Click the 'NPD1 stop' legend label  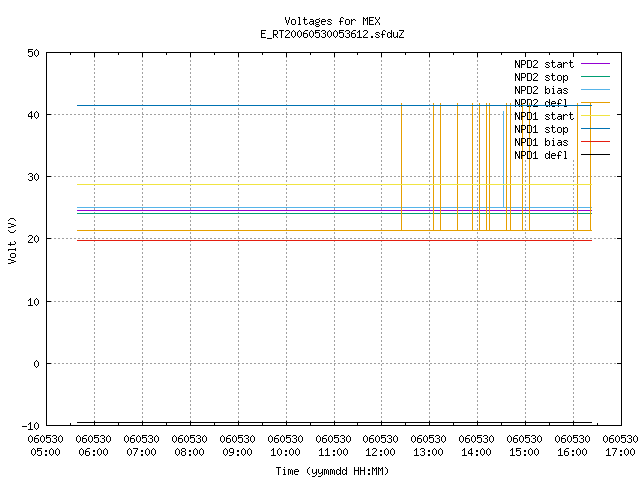pyautogui.click(x=541, y=129)
